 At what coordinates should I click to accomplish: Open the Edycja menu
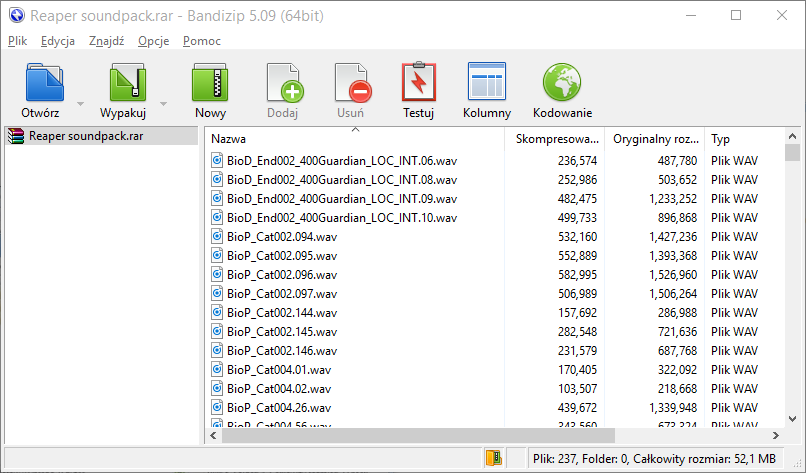tap(58, 41)
